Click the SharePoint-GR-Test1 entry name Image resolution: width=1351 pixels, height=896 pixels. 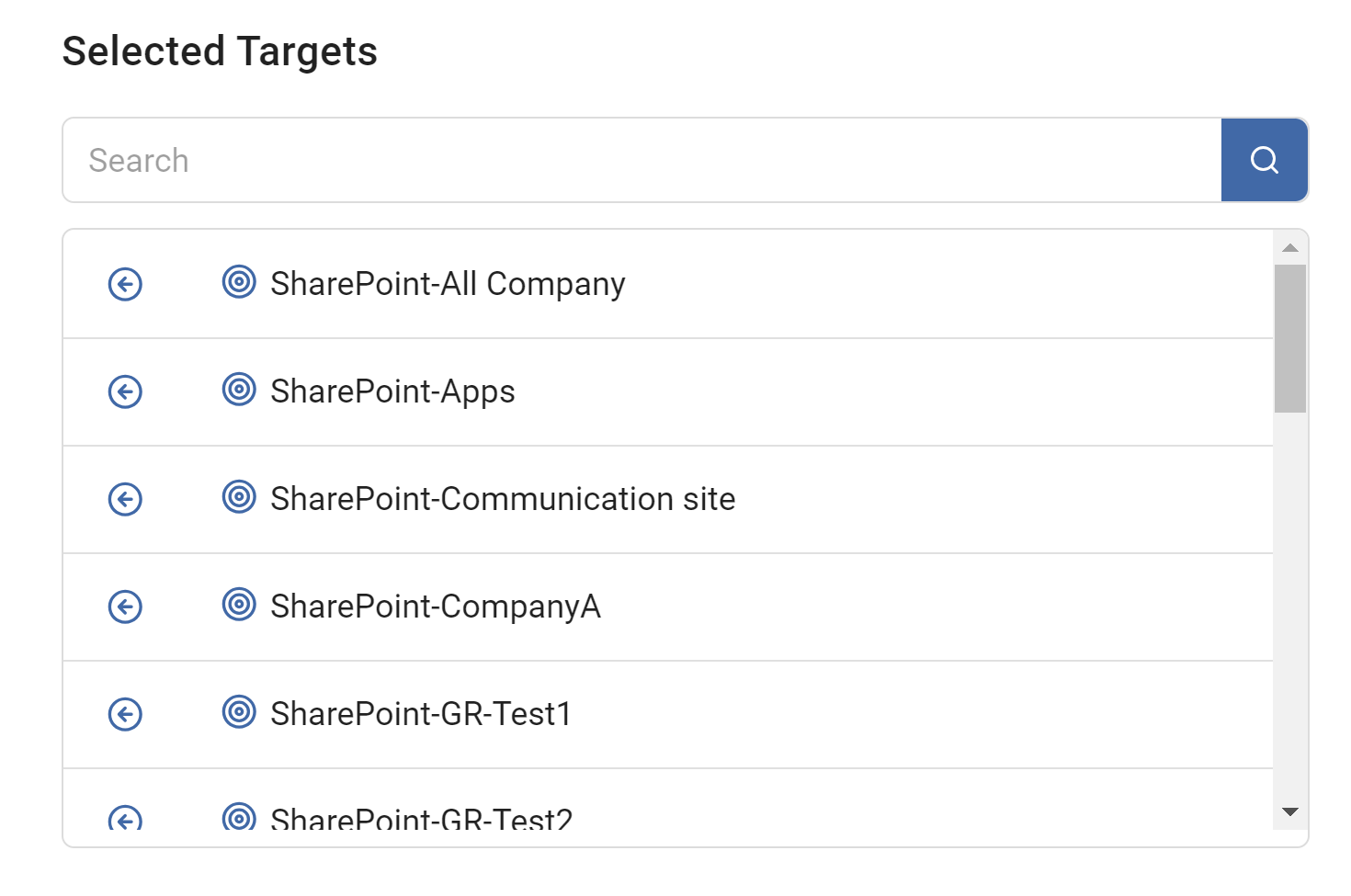(421, 714)
